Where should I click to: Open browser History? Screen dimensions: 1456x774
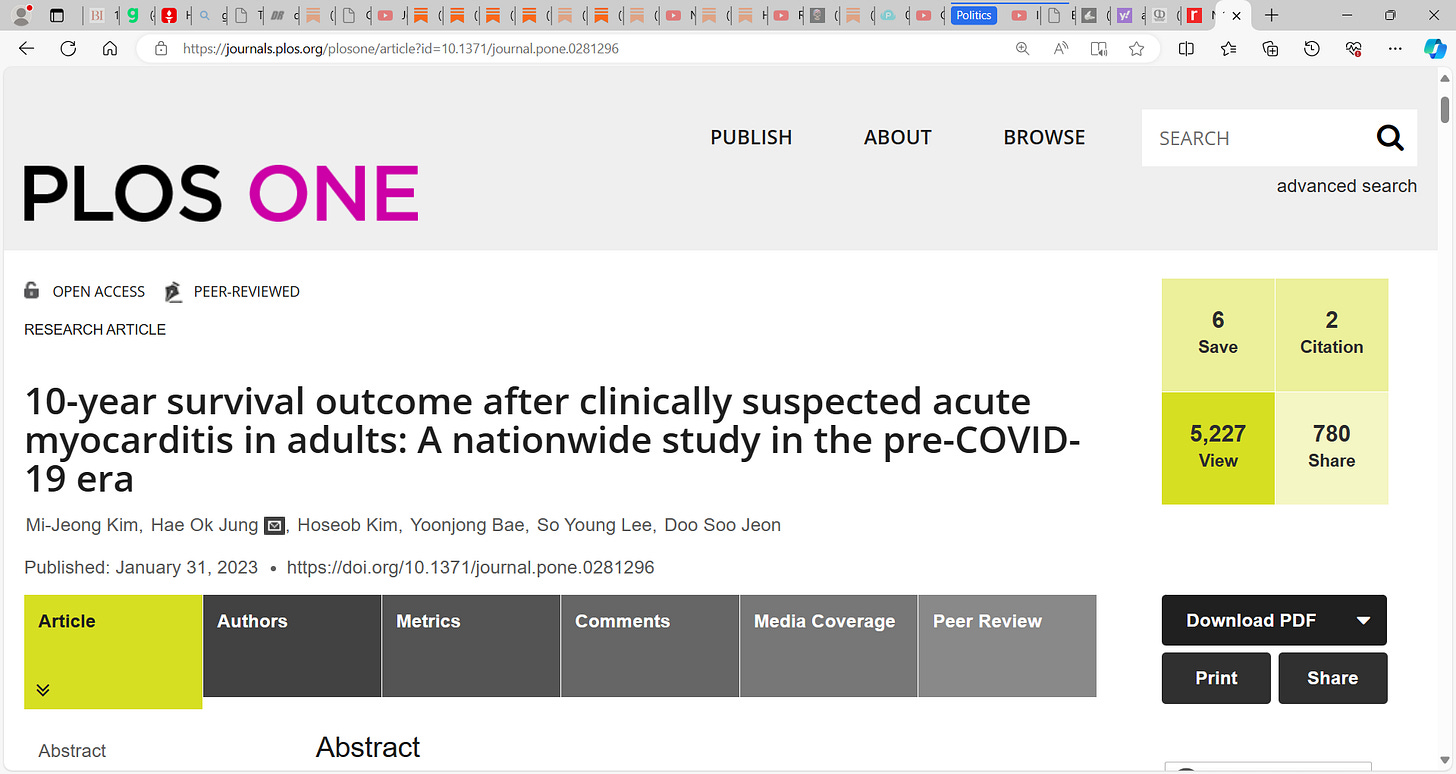pos(1312,48)
